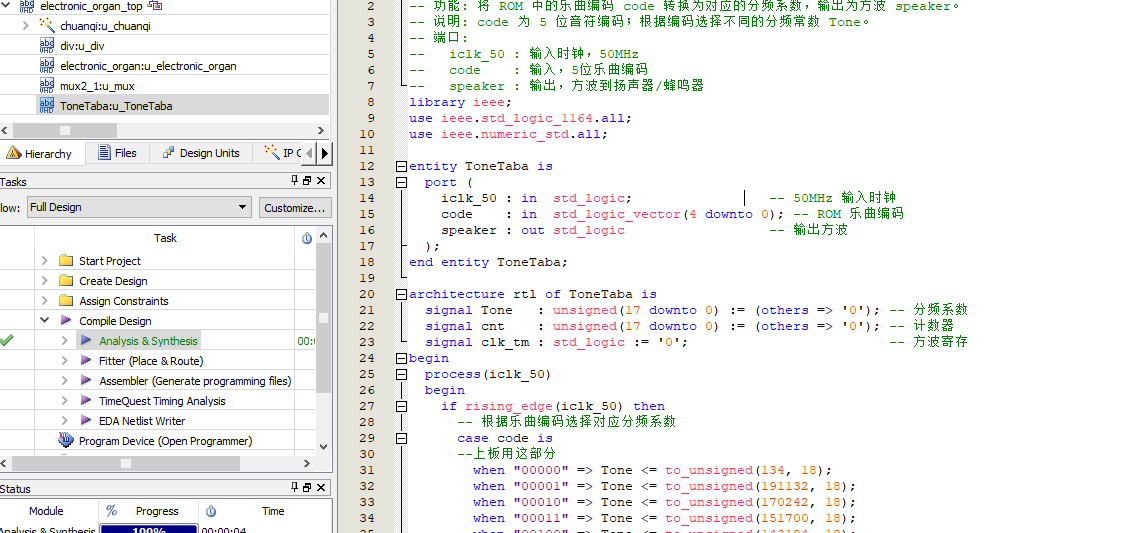Expand the Analysis & Synthesis subtasks
Screen dimensions: 1137x533
coord(65,340)
